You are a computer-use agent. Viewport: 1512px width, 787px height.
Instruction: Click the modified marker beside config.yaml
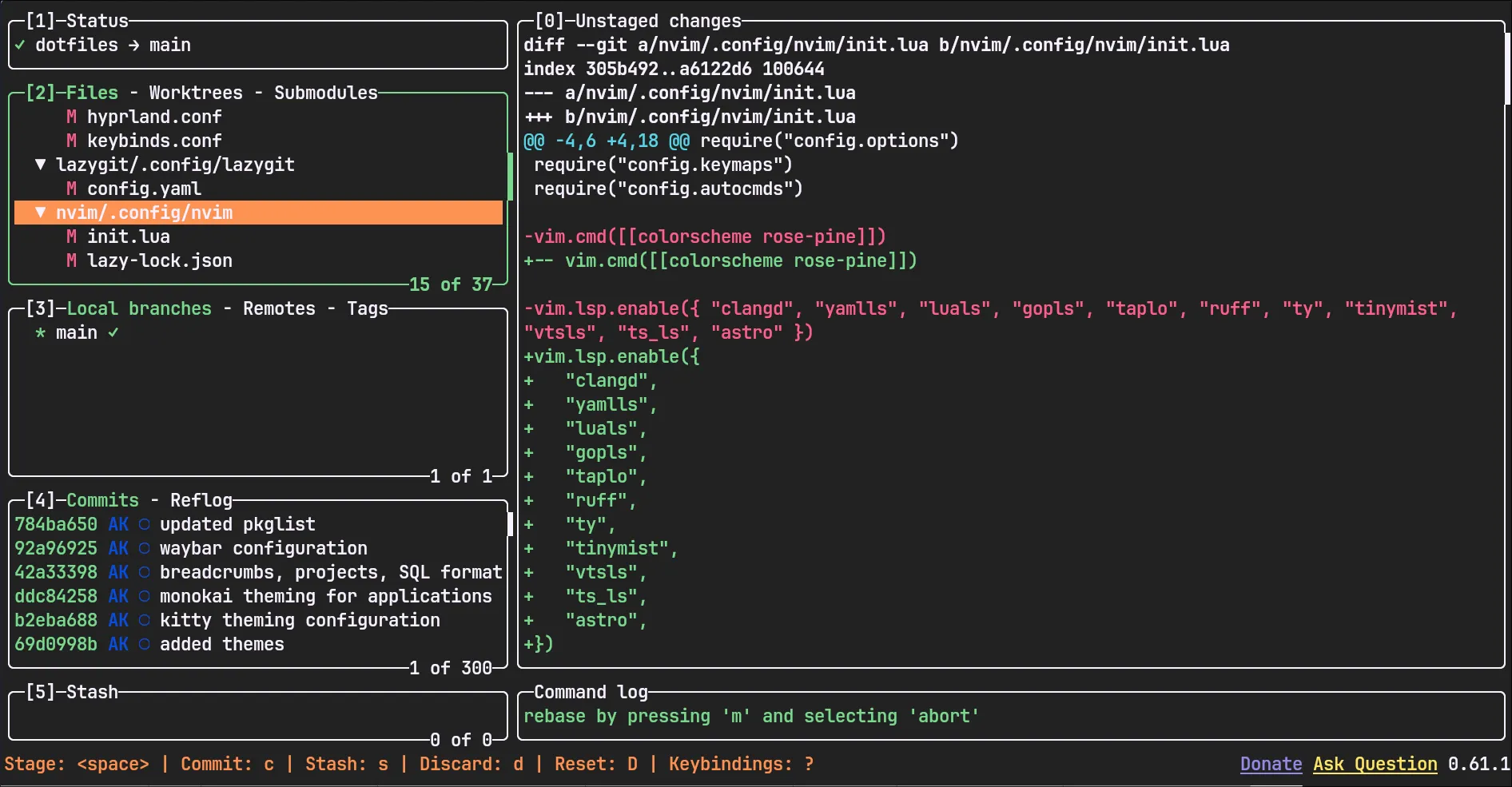tap(71, 189)
